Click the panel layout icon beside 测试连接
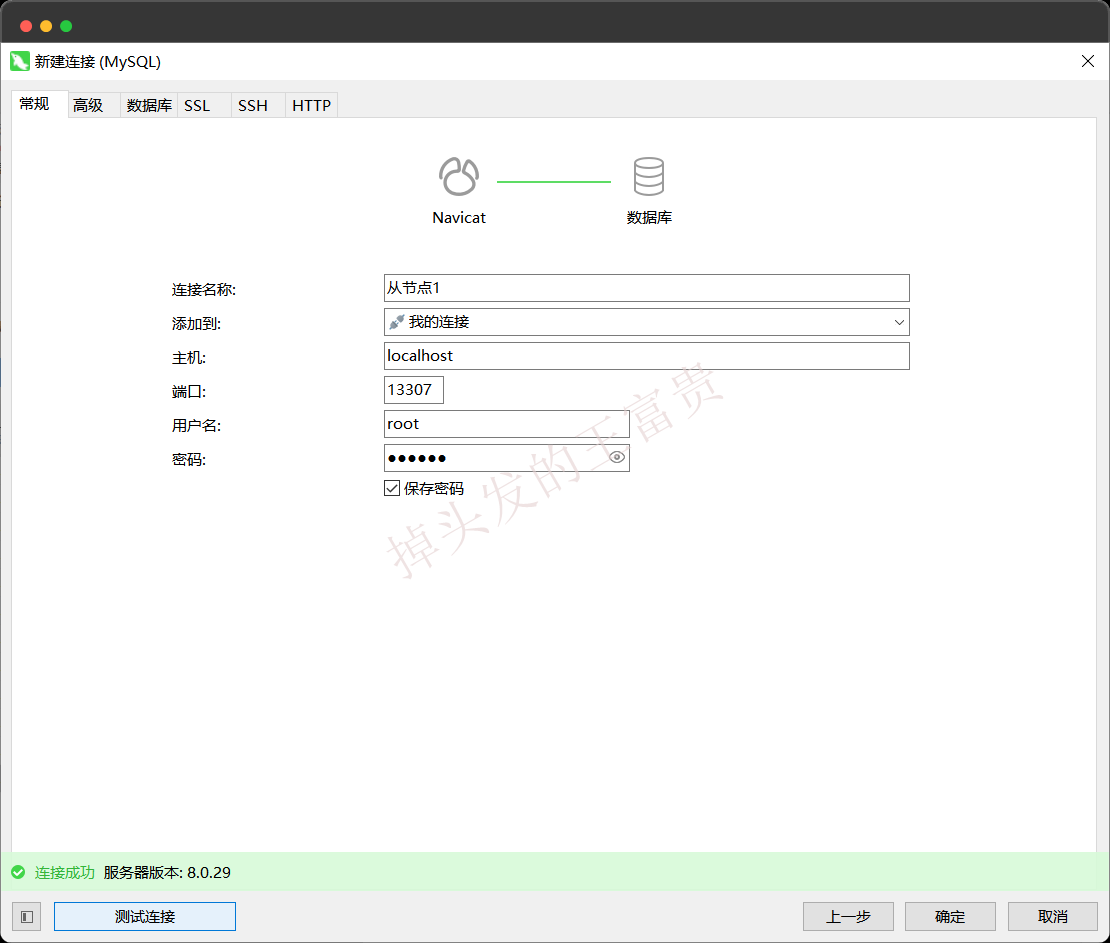The width and height of the screenshot is (1110, 943). pos(27,917)
